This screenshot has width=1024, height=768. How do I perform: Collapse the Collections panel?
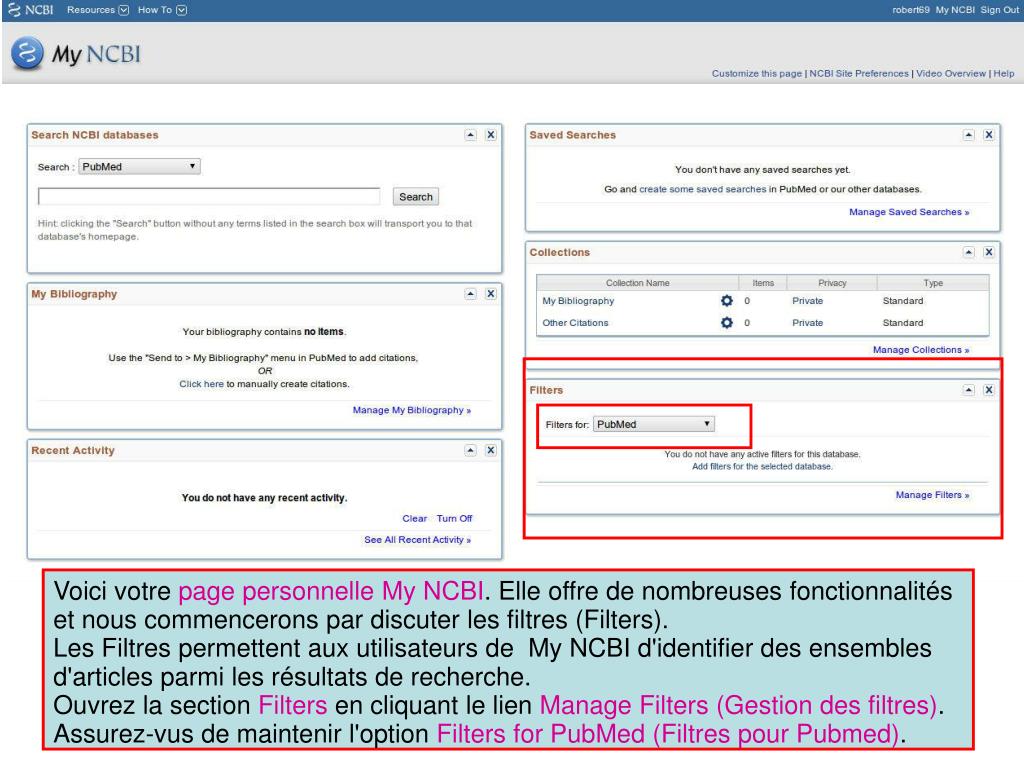(x=968, y=252)
